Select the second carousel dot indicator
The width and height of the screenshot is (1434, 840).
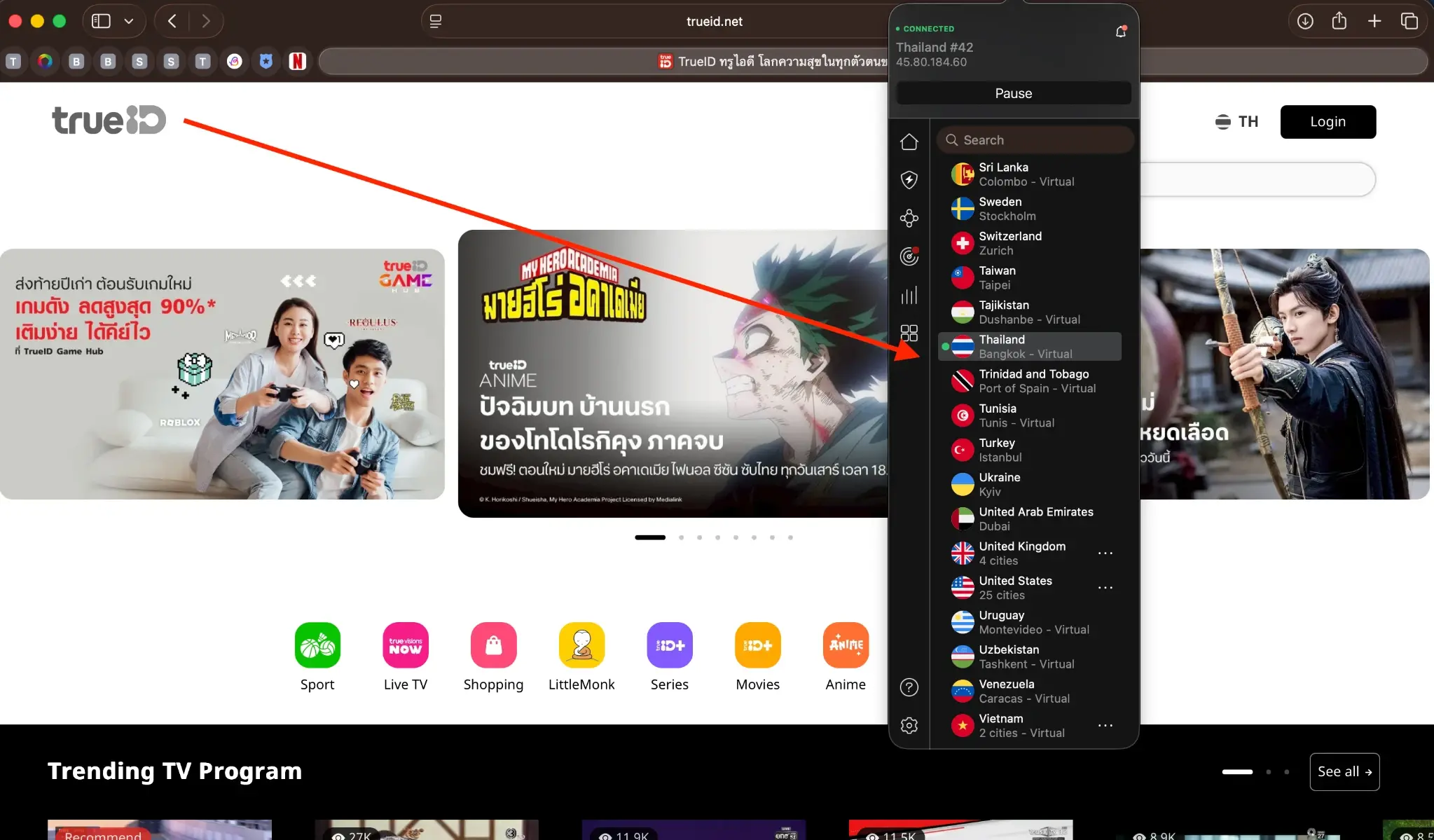point(682,537)
